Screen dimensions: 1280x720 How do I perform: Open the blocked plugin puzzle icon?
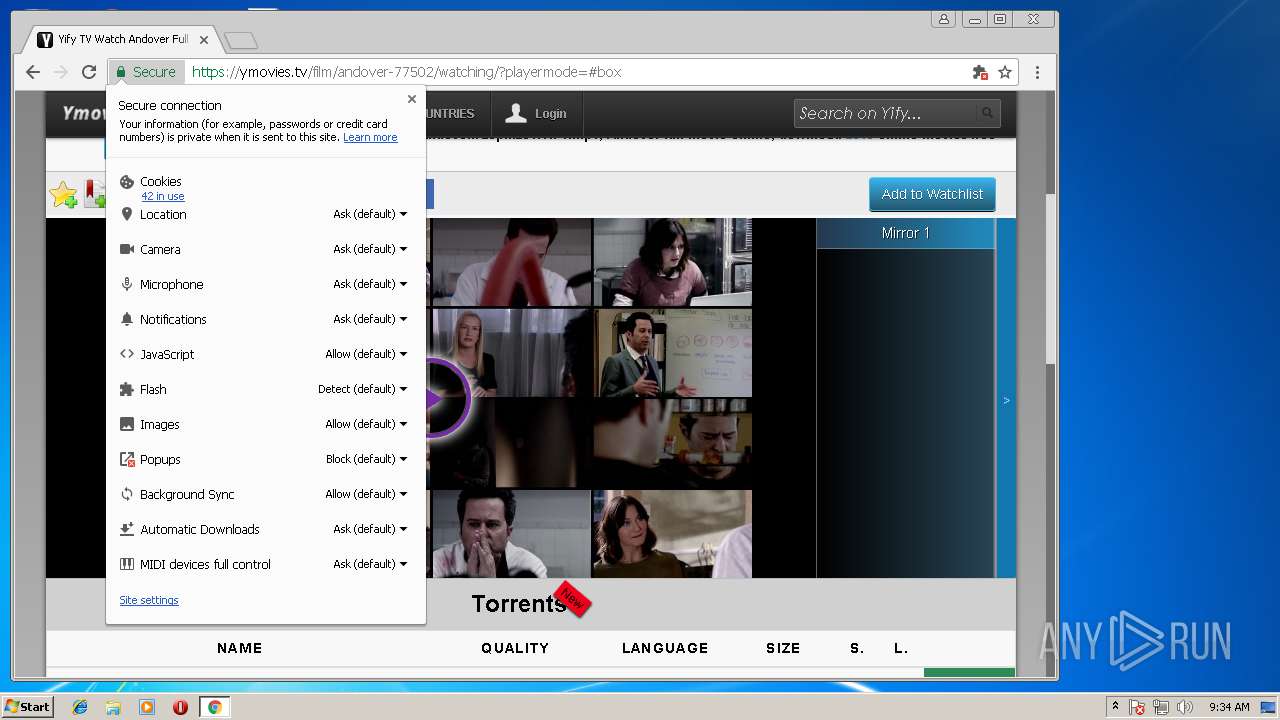[980, 72]
